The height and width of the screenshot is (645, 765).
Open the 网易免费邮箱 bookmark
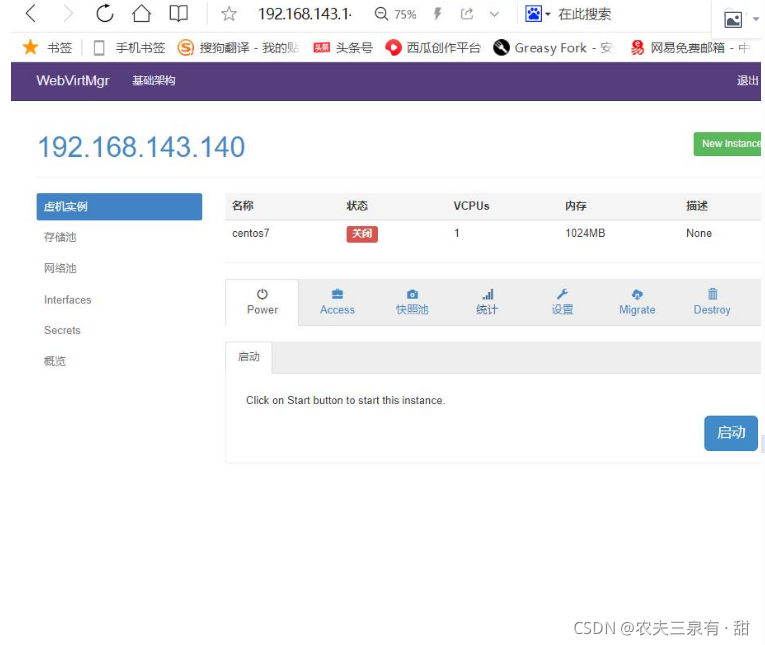[x=689, y=48]
